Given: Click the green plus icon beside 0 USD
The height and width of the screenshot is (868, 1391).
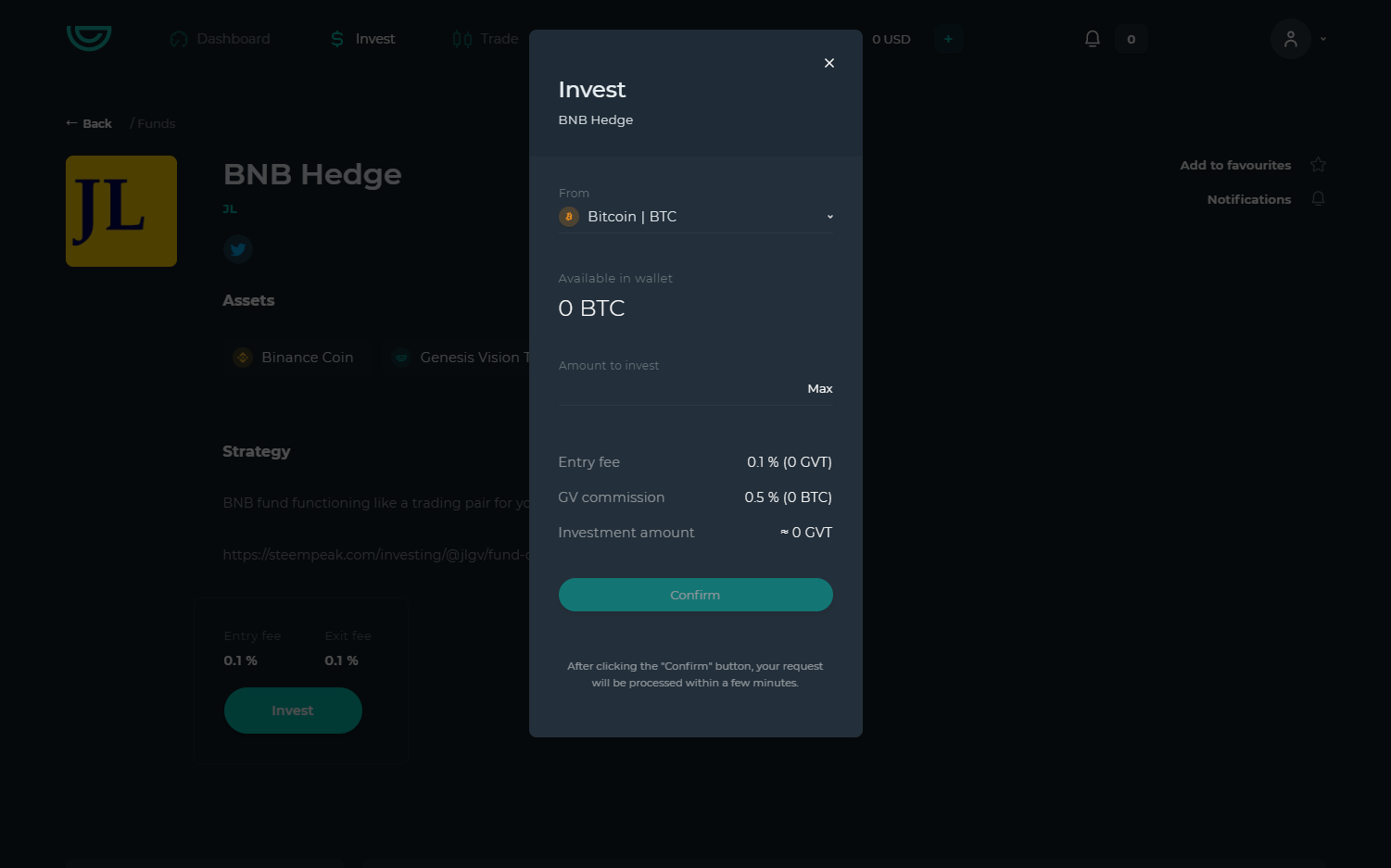Looking at the screenshot, I should pos(948,39).
